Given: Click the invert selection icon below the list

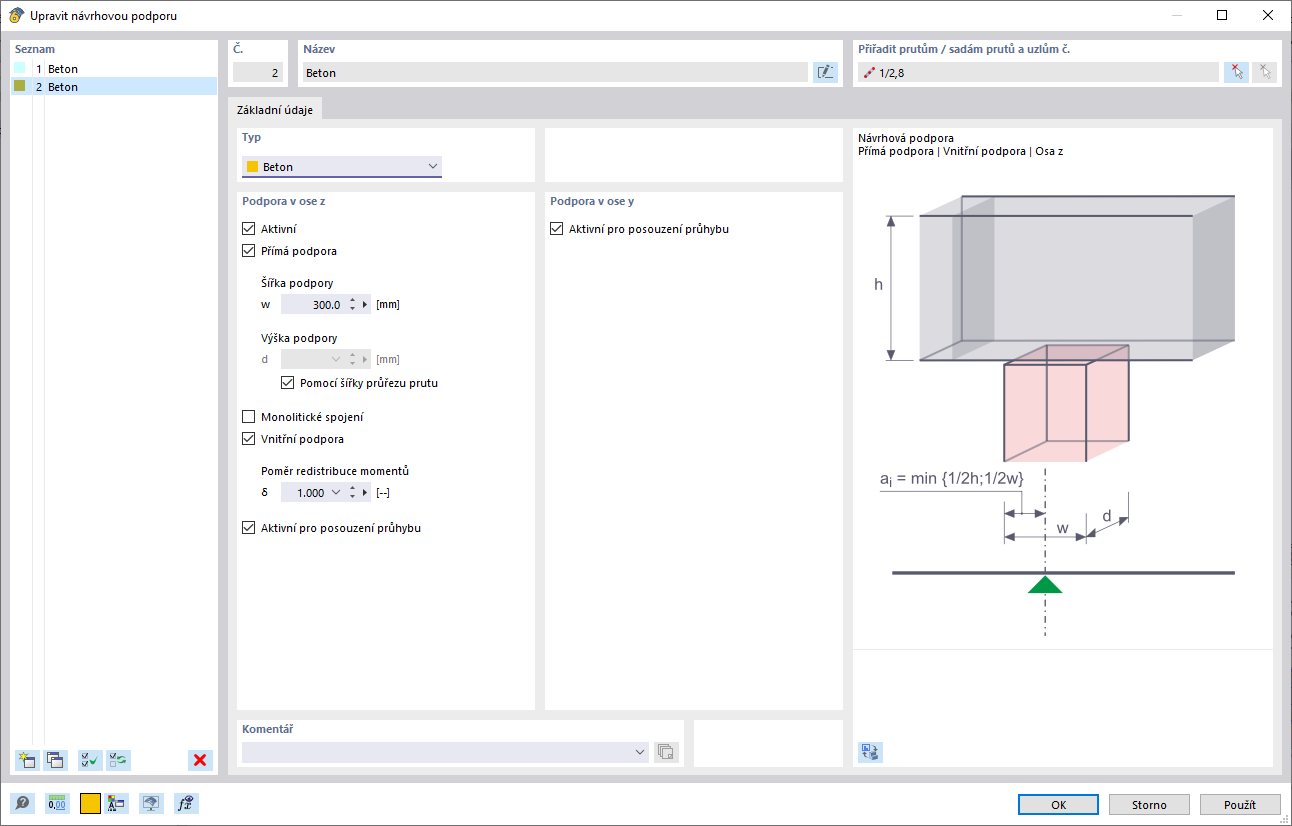Looking at the screenshot, I should [x=118, y=760].
